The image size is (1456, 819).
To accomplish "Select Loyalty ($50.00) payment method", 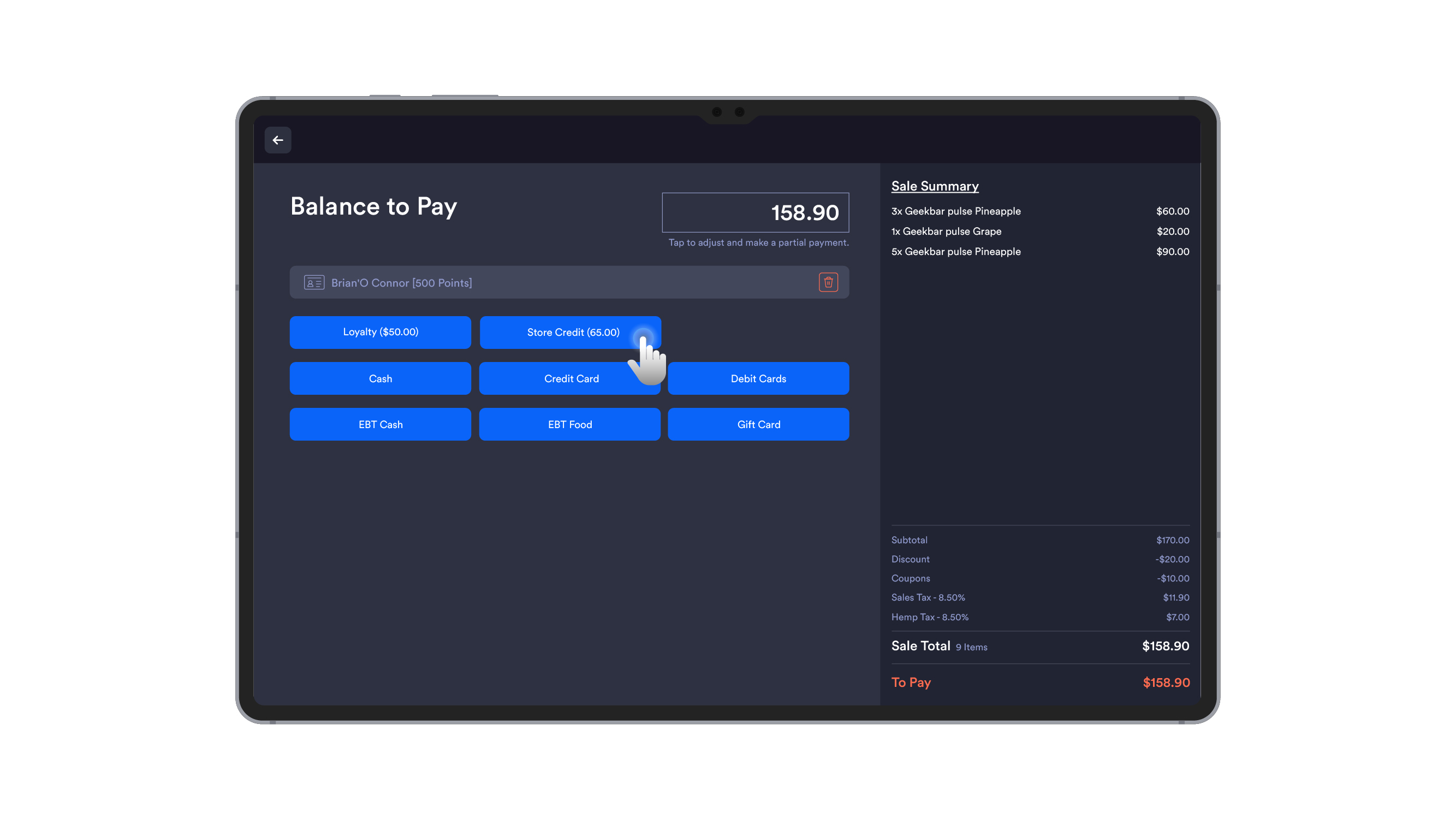I will [380, 332].
